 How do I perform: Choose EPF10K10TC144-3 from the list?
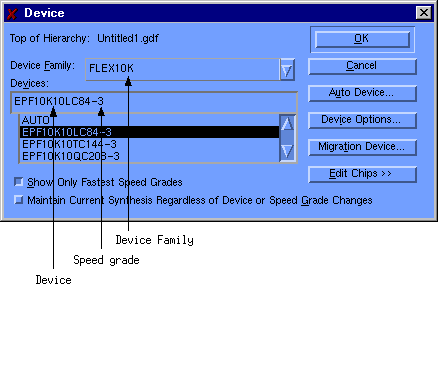(149, 144)
